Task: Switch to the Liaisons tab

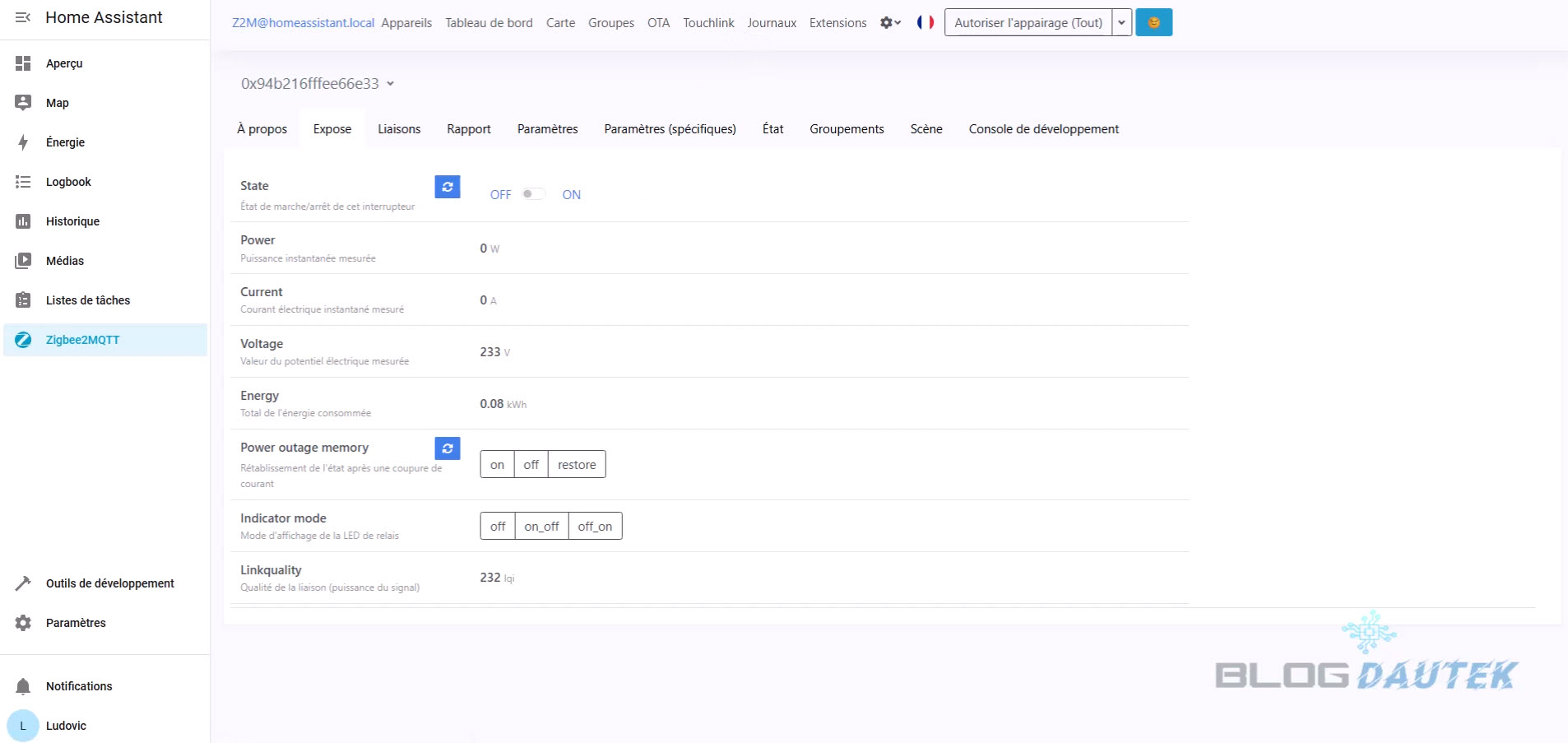Action: pyautogui.click(x=399, y=129)
